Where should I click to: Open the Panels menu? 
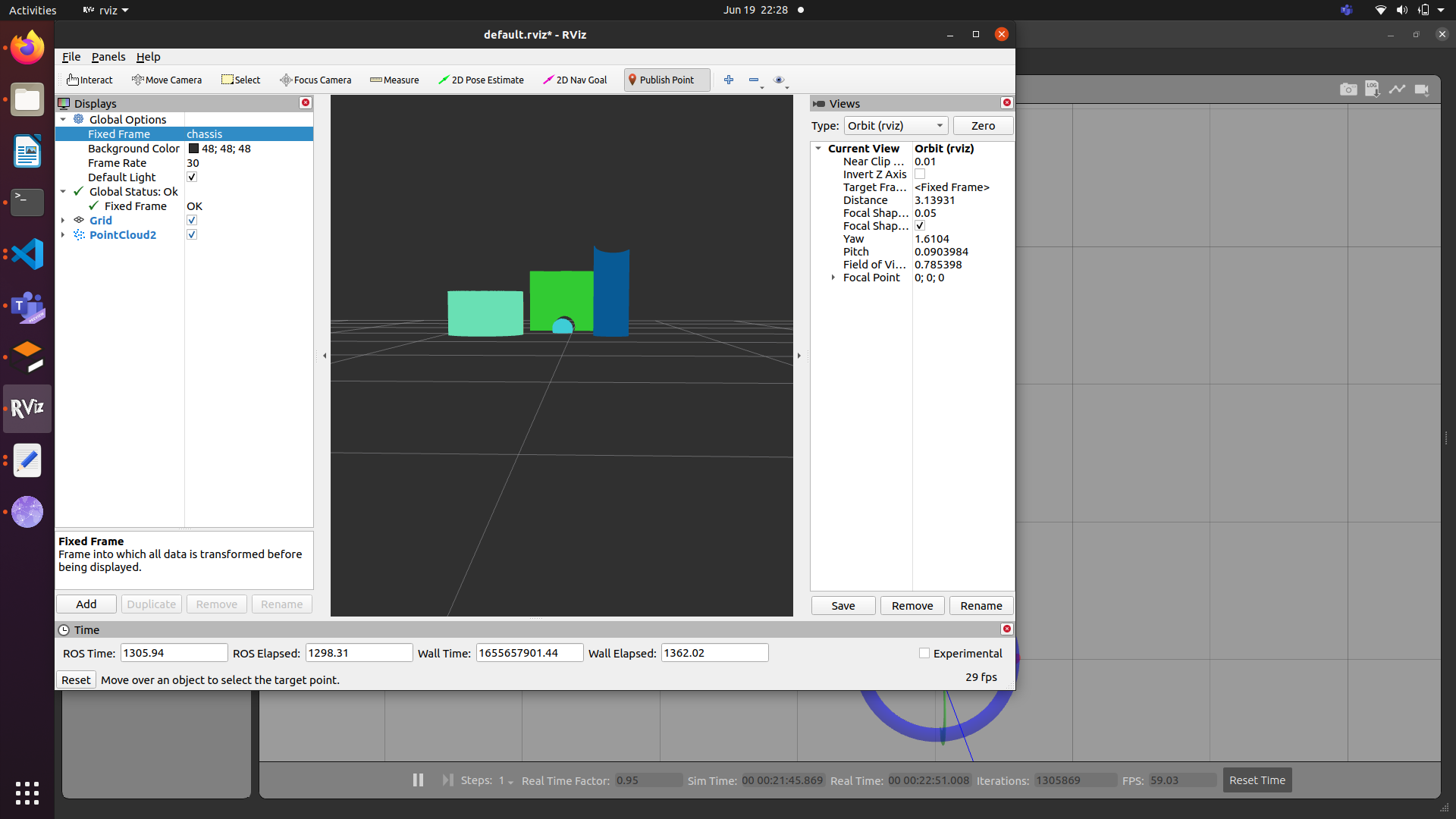point(108,57)
